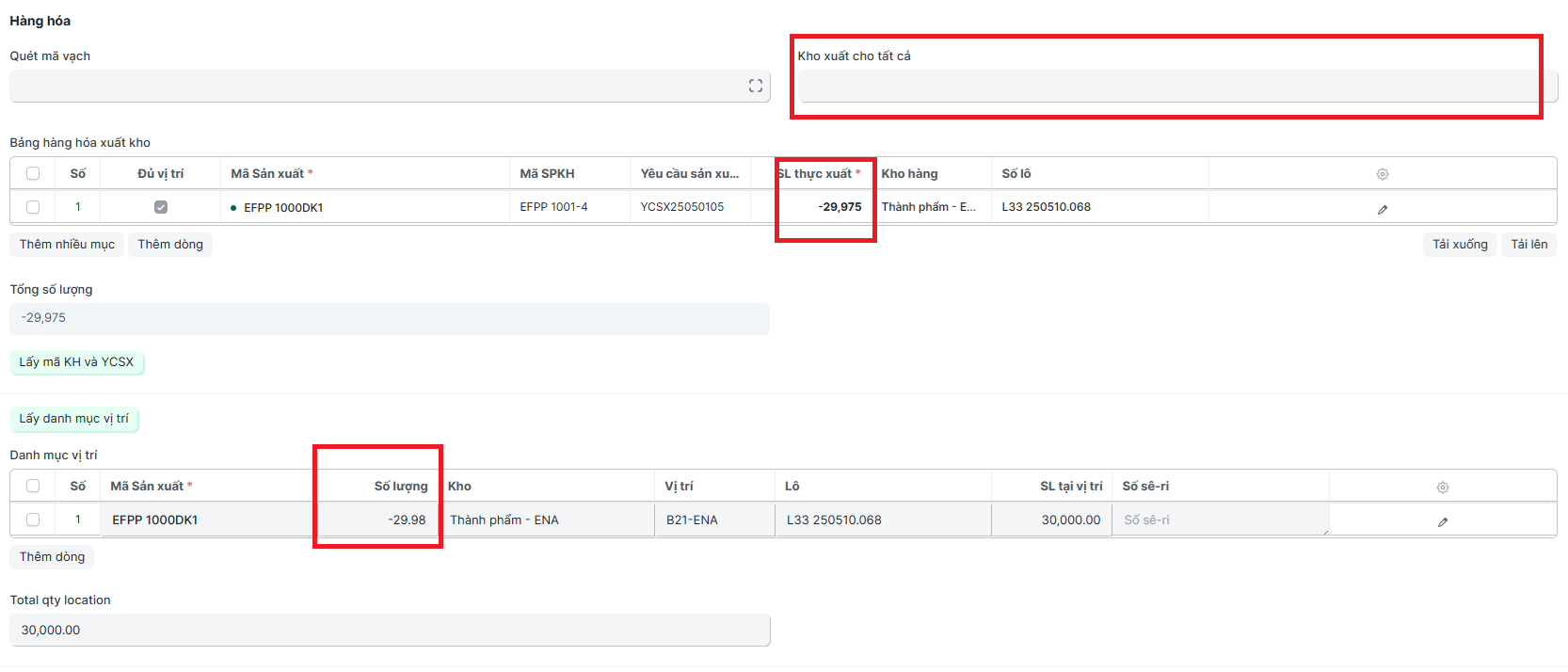Select all rows in location table

(33, 486)
